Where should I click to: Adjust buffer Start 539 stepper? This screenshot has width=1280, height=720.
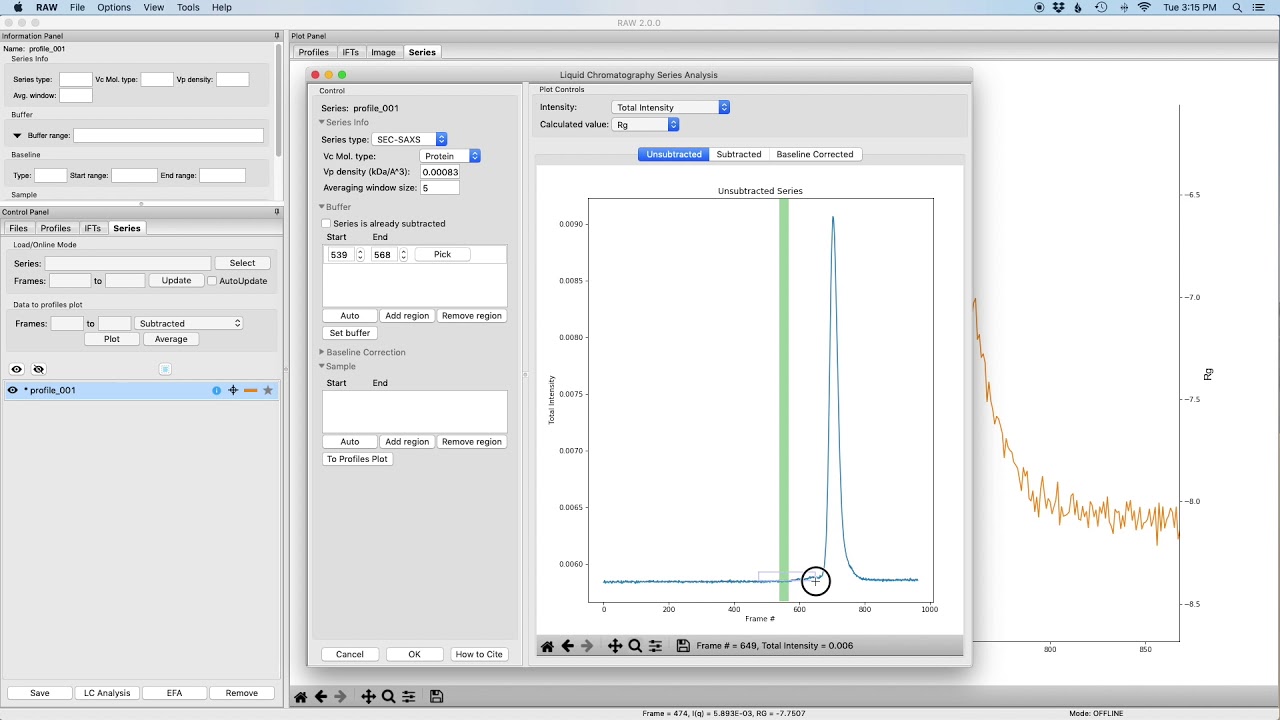coord(360,255)
